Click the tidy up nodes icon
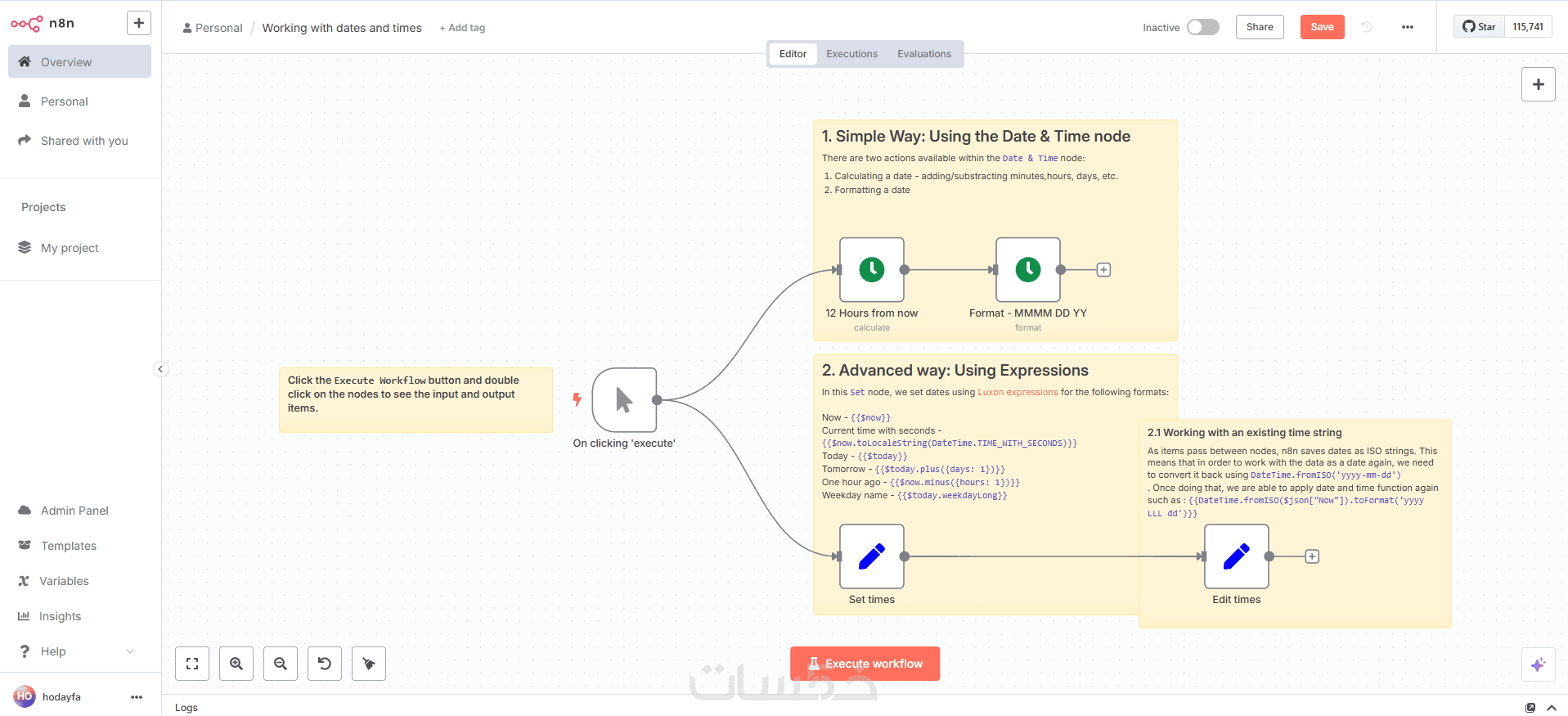Screen dimensions: 1568x716 click(x=369, y=664)
